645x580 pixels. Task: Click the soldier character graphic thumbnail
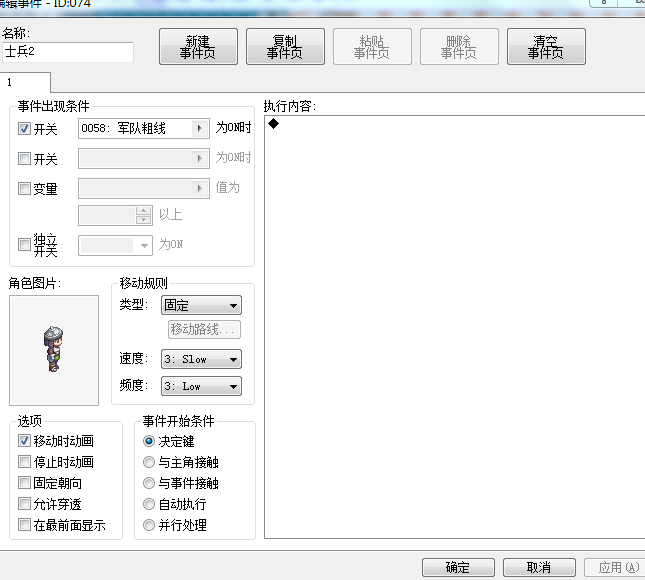point(54,350)
